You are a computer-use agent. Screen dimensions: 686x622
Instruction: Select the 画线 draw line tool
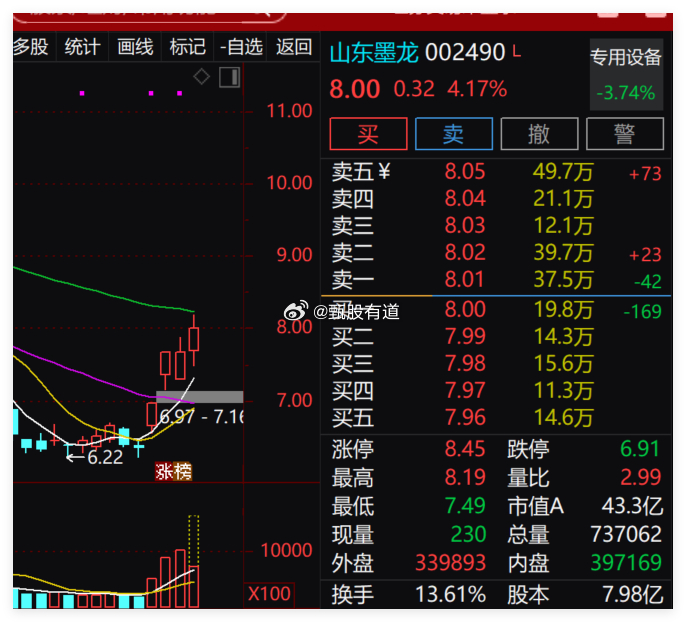(x=135, y=47)
